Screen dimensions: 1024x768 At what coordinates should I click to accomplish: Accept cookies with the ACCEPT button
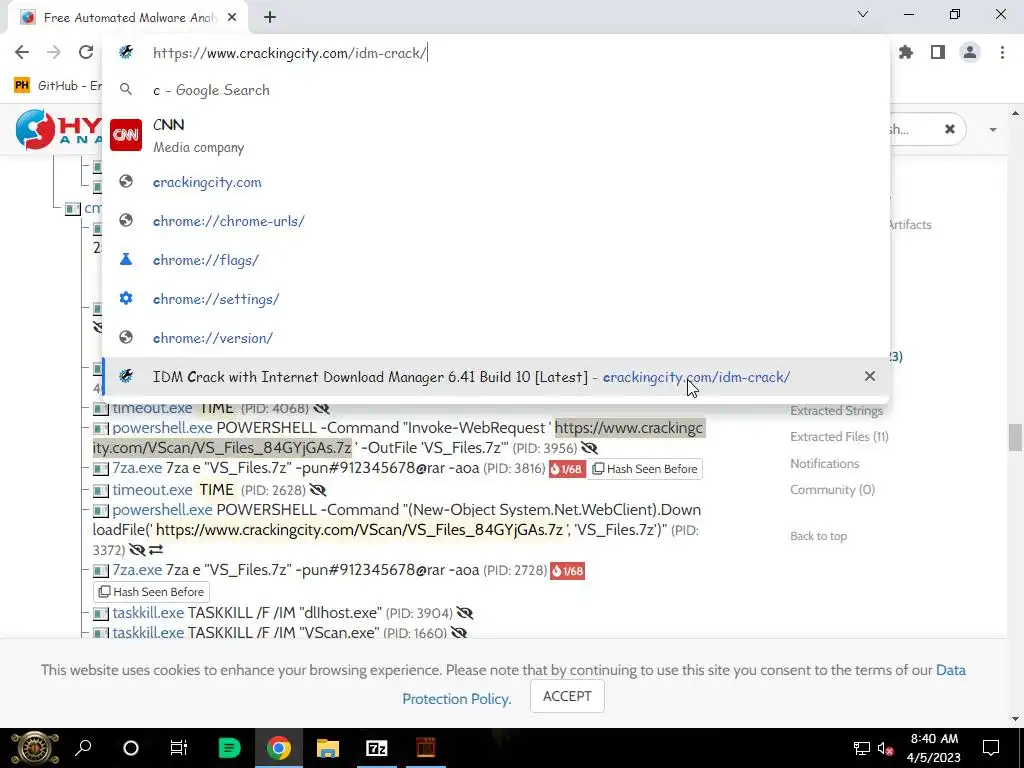(567, 697)
